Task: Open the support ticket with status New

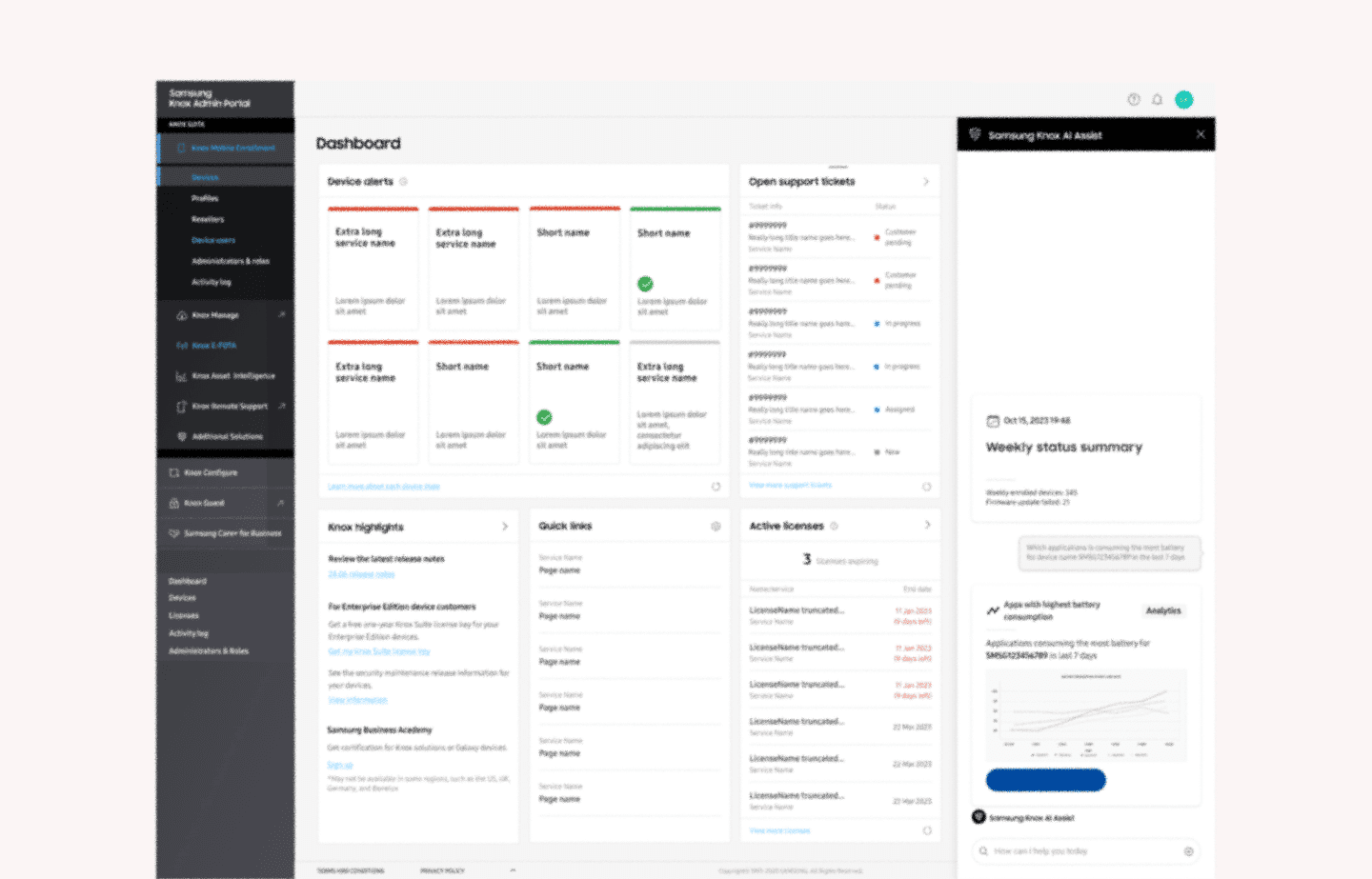Action: (x=839, y=451)
